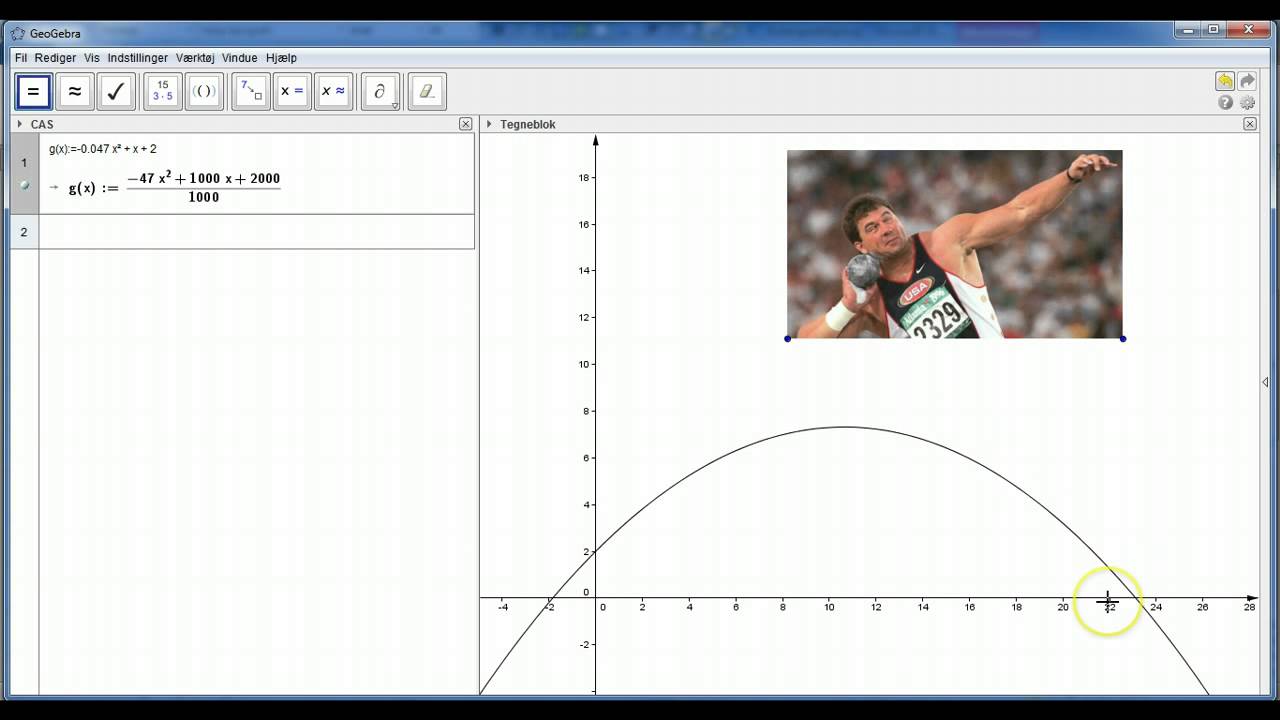Click the right blue corner point of image
Viewport: 1280px width, 720px height.
(x=1123, y=339)
